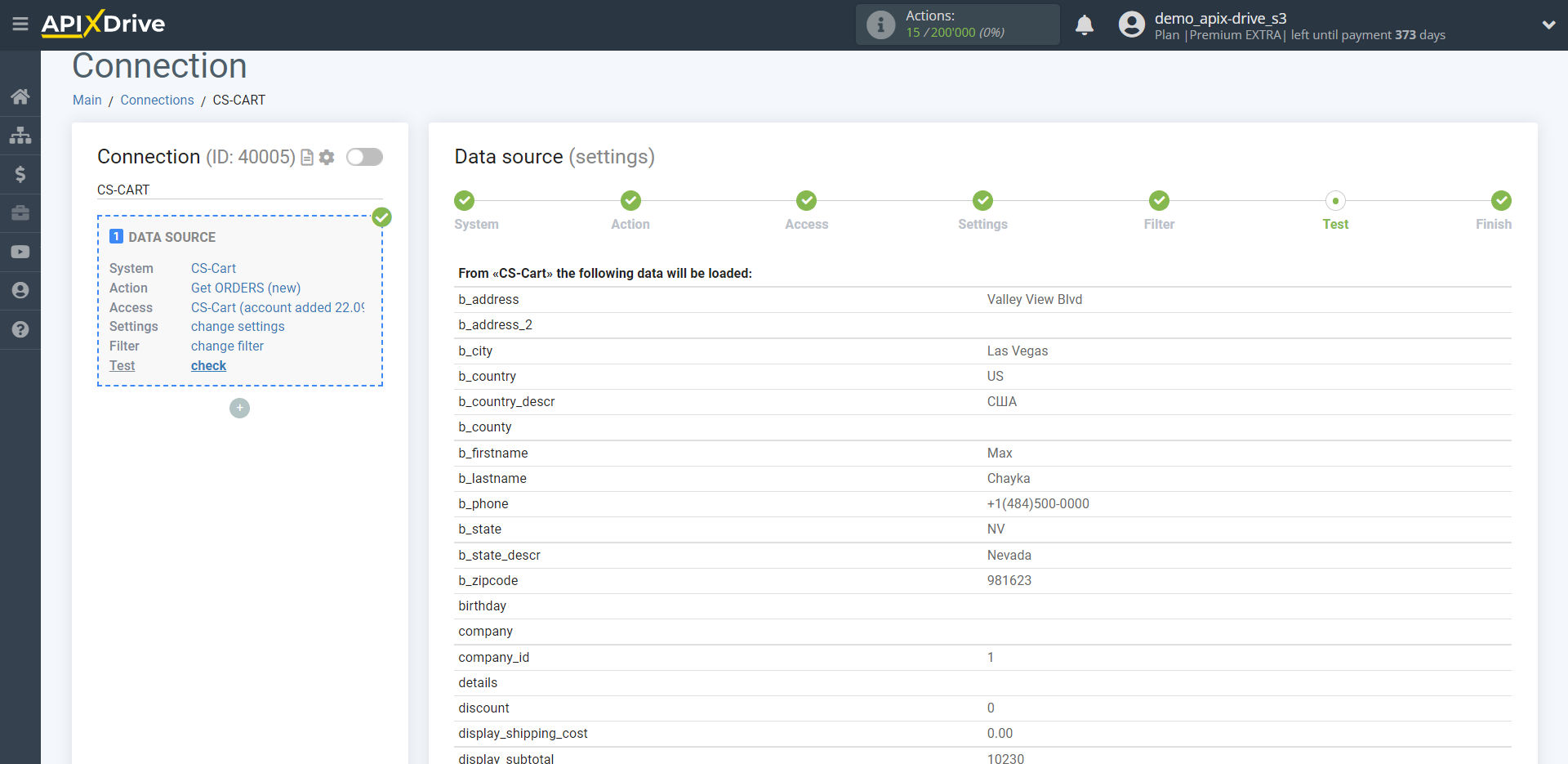Open connection settings gear icon
This screenshot has height=764, width=1568.
[327, 157]
